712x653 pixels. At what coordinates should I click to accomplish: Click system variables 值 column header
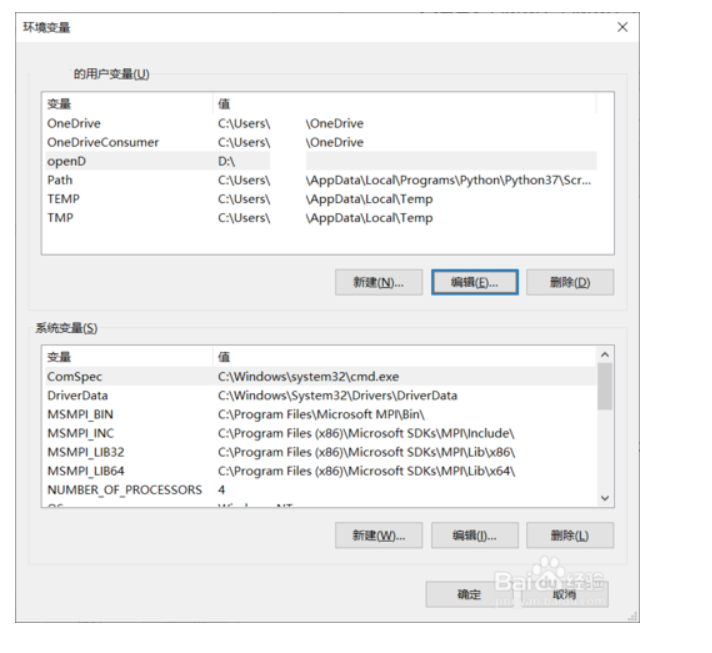(405, 357)
